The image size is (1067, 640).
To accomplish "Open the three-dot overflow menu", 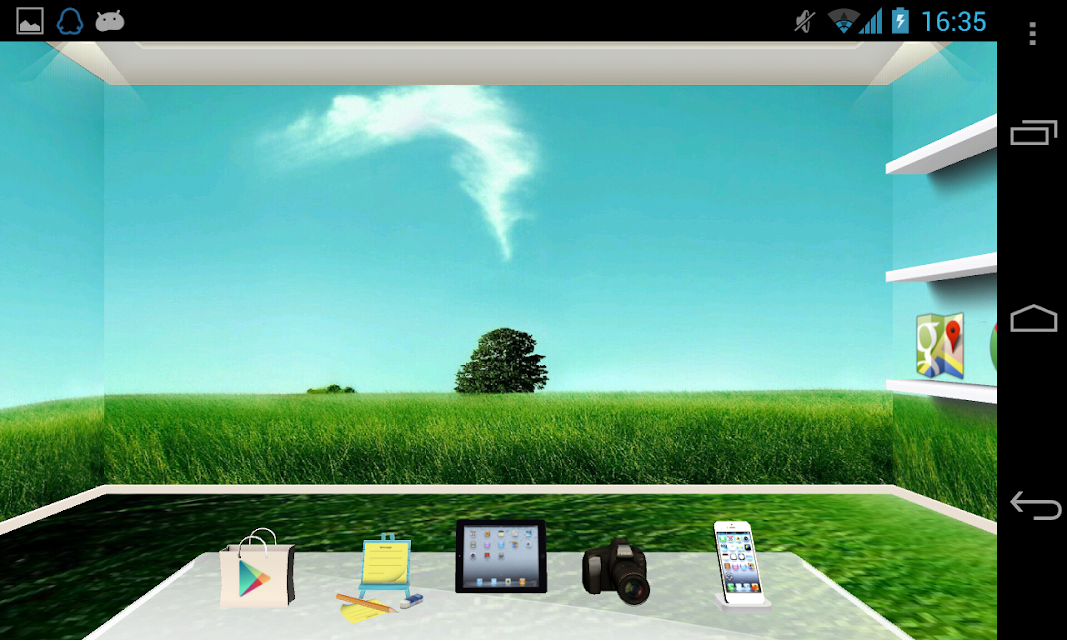I will [1032, 33].
